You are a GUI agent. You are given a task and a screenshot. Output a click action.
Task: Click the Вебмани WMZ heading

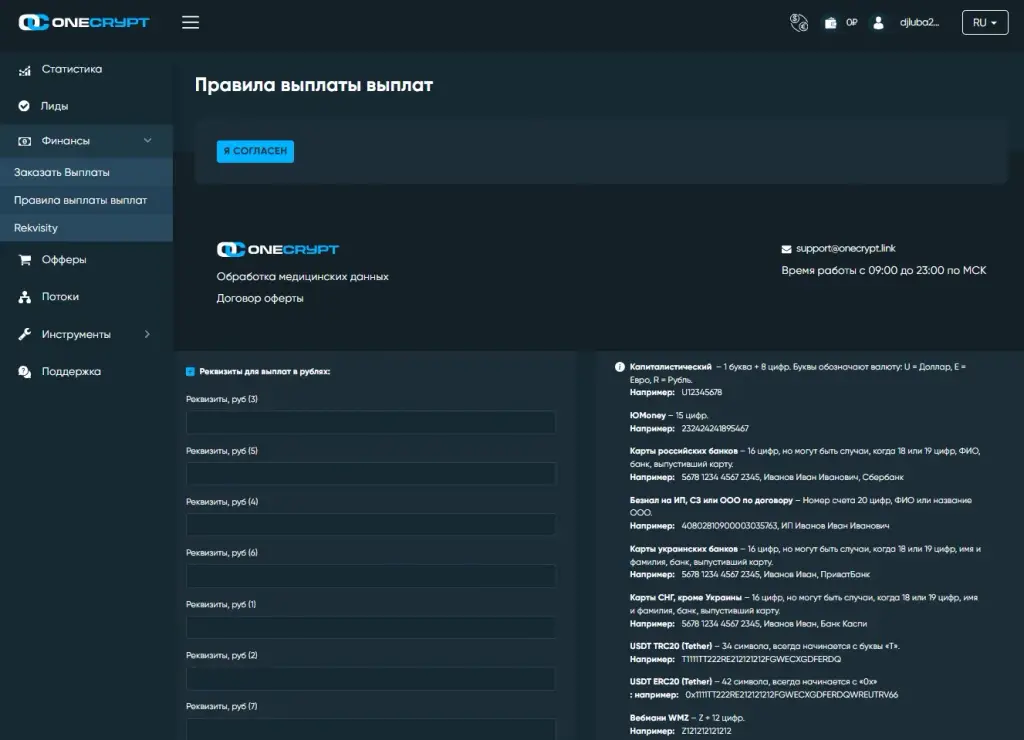click(x=659, y=718)
